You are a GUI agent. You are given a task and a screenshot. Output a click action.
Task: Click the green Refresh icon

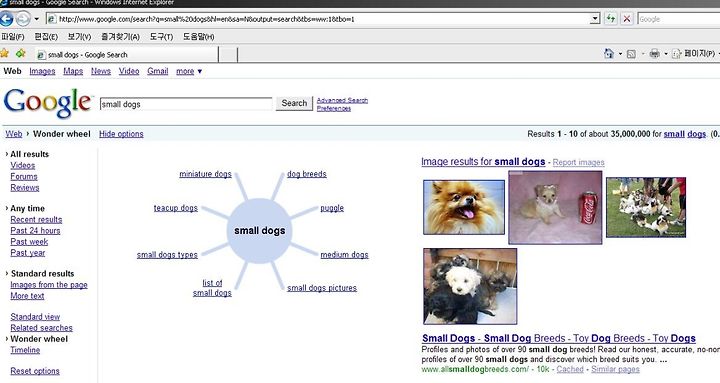[x=610, y=19]
